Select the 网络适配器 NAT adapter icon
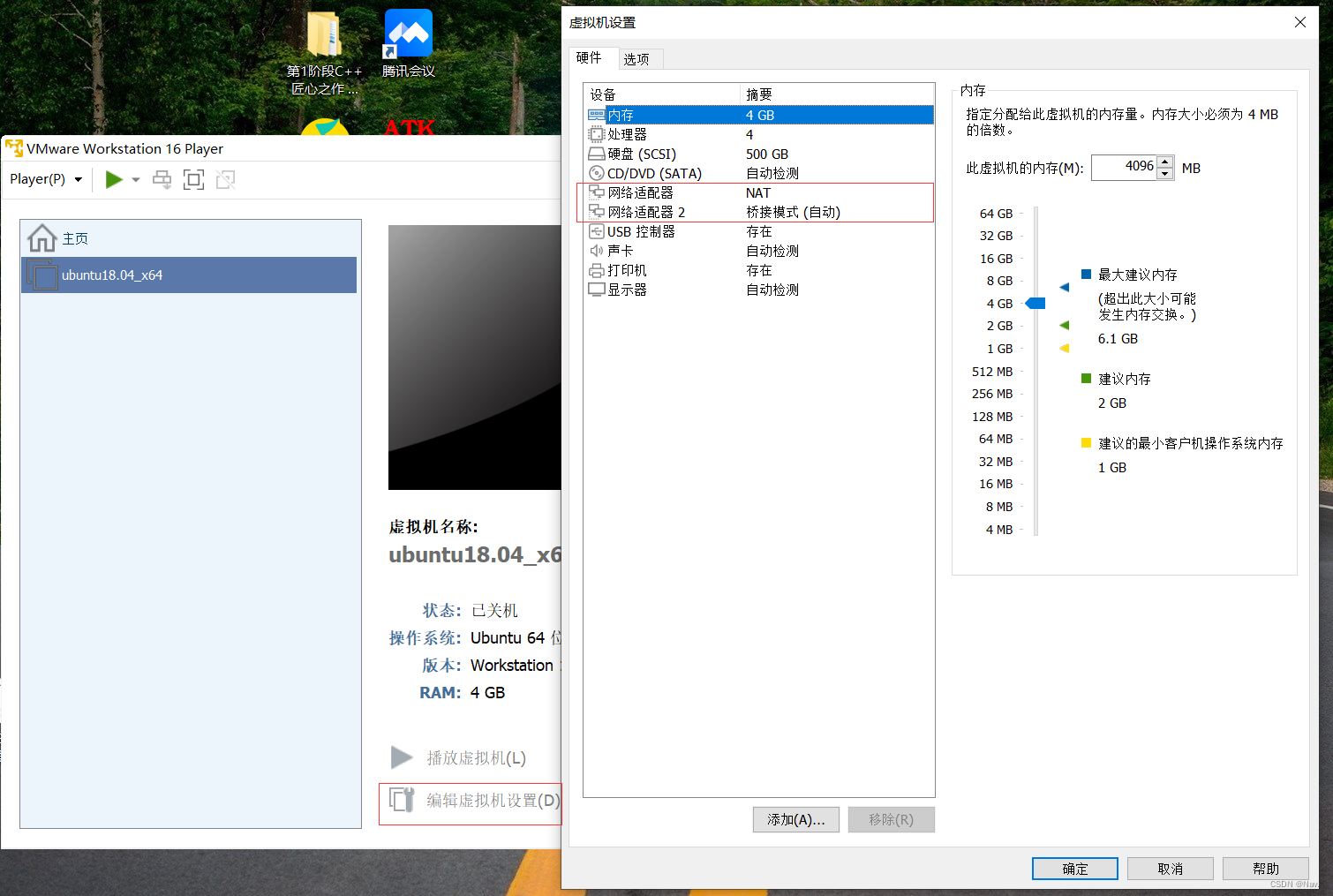The height and width of the screenshot is (896, 1333). (597, 192)
